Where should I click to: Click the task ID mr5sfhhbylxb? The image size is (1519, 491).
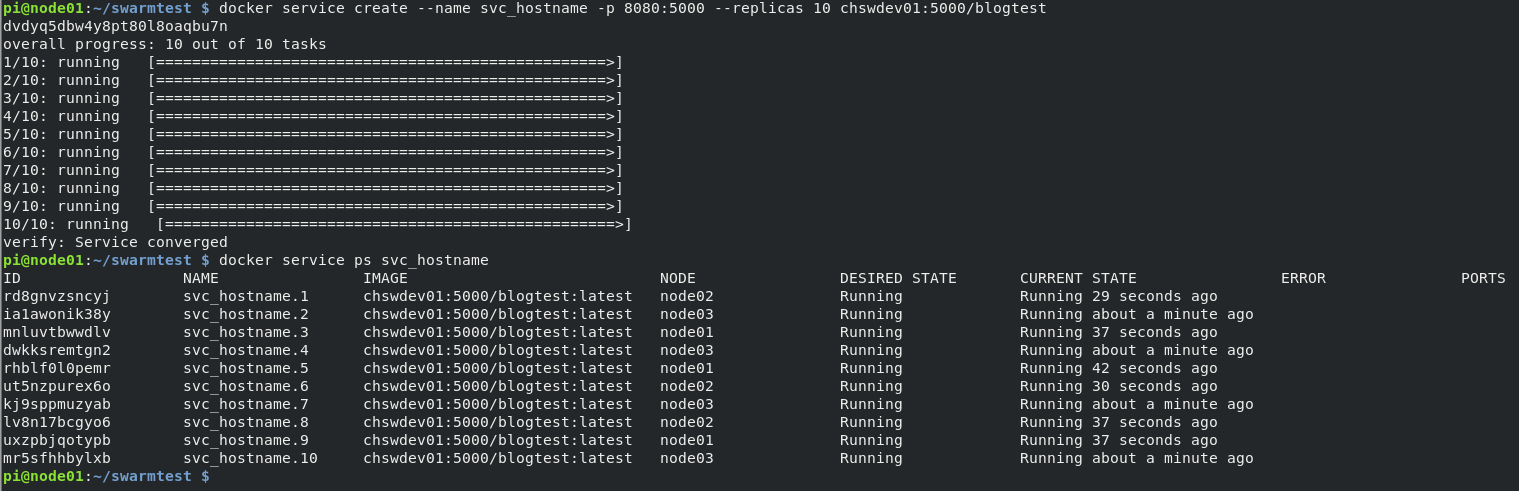point(57,458)
